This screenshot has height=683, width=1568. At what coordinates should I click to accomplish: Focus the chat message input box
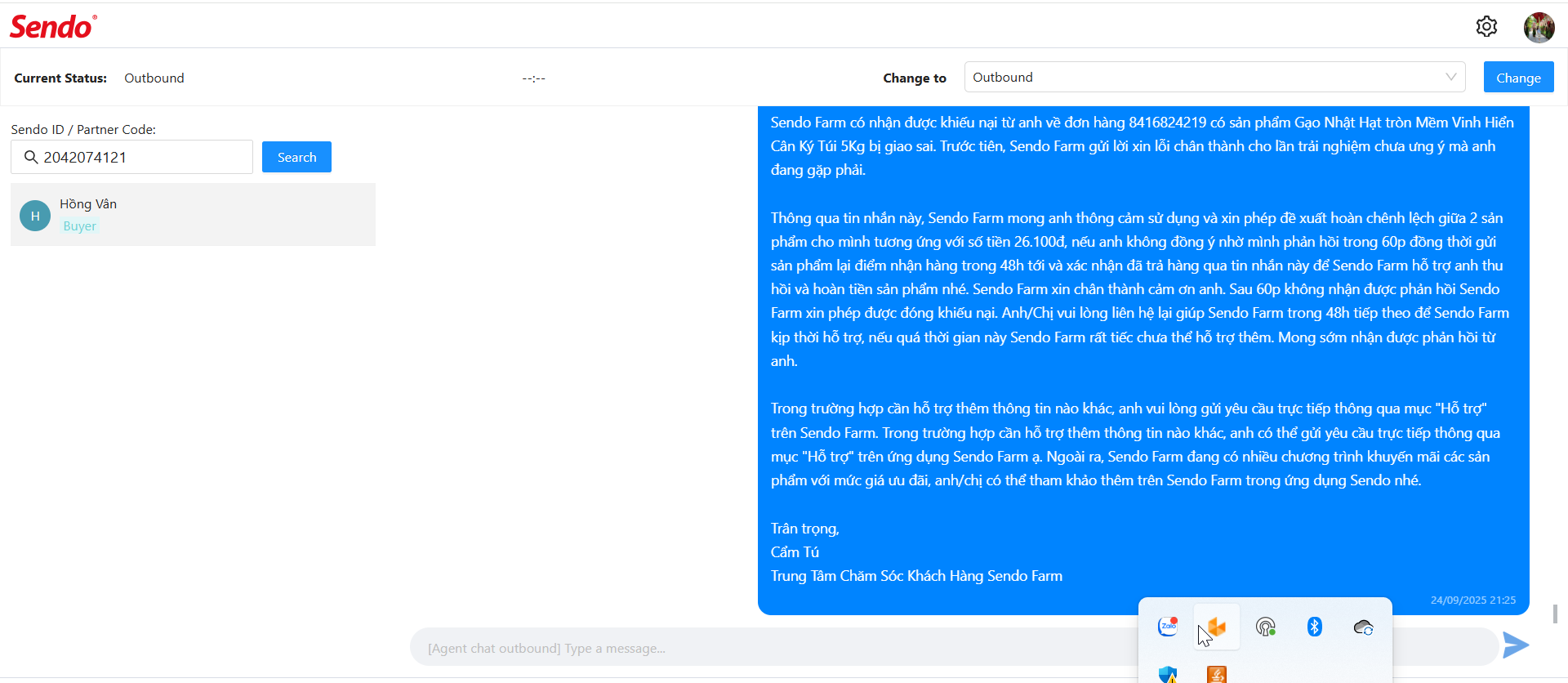[x=954, y=648]
